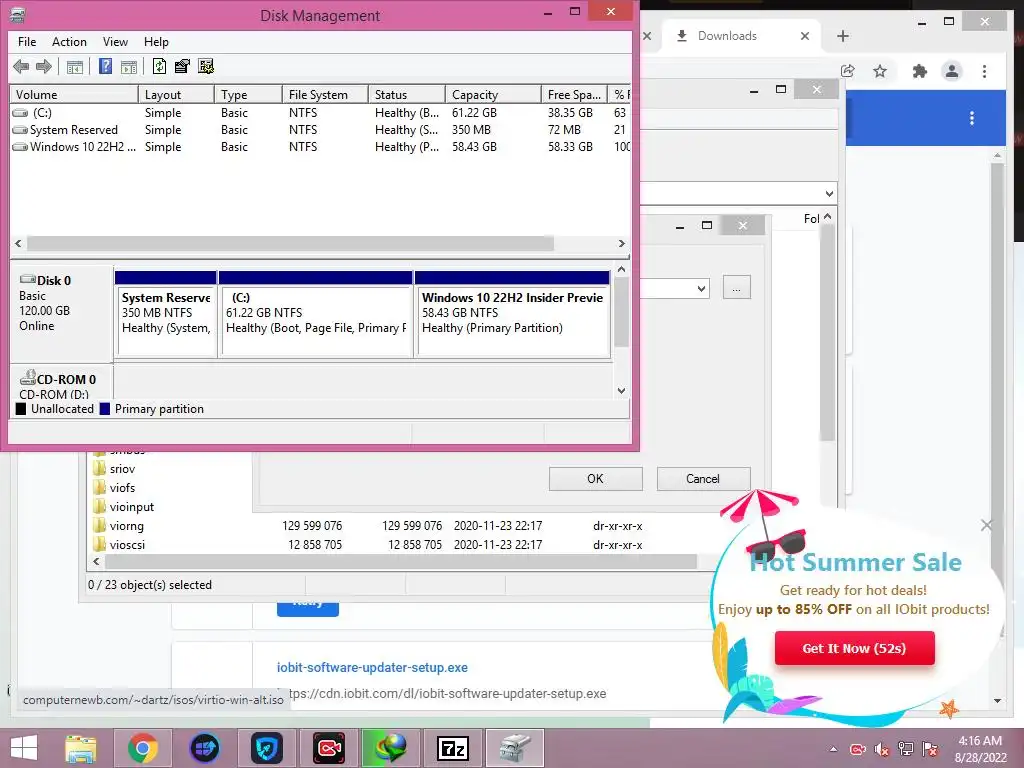
Task: Click the volume list horizontal scrollbar left arrow
Action: pos(18,244)
